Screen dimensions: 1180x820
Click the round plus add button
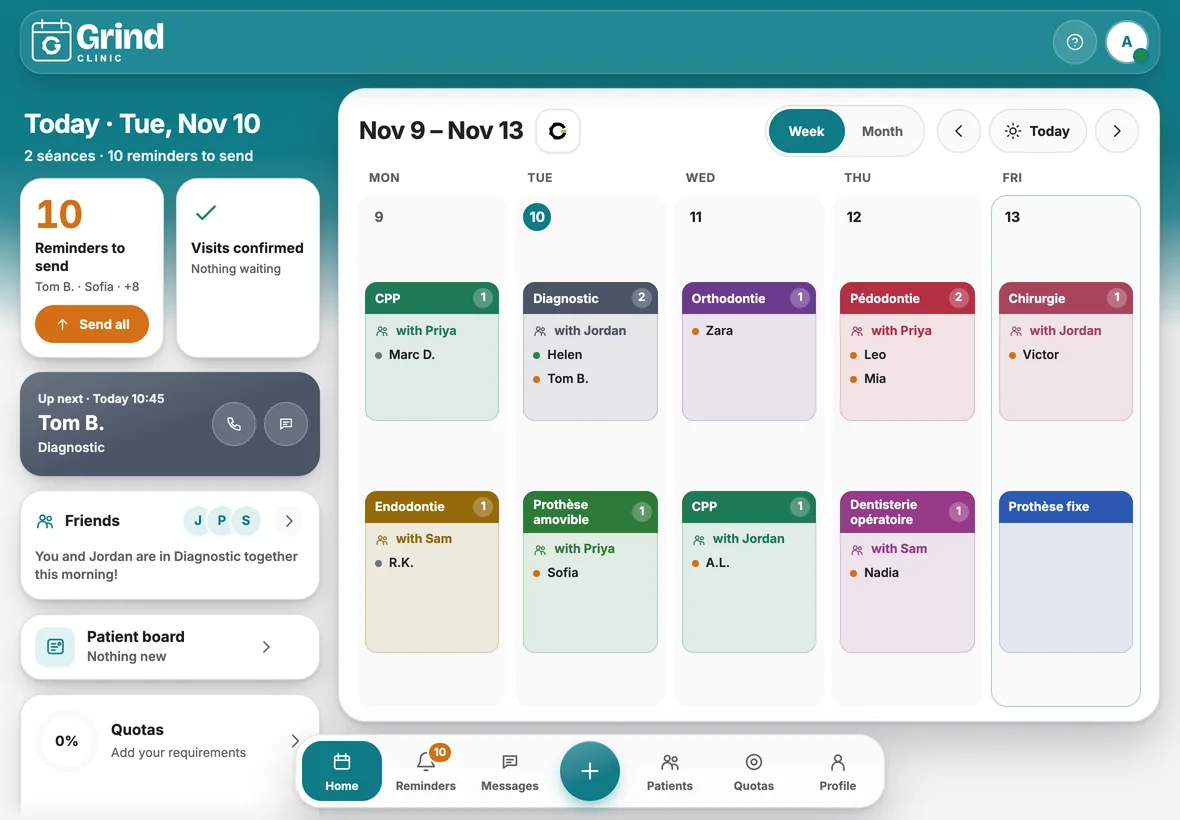point(590,771)
